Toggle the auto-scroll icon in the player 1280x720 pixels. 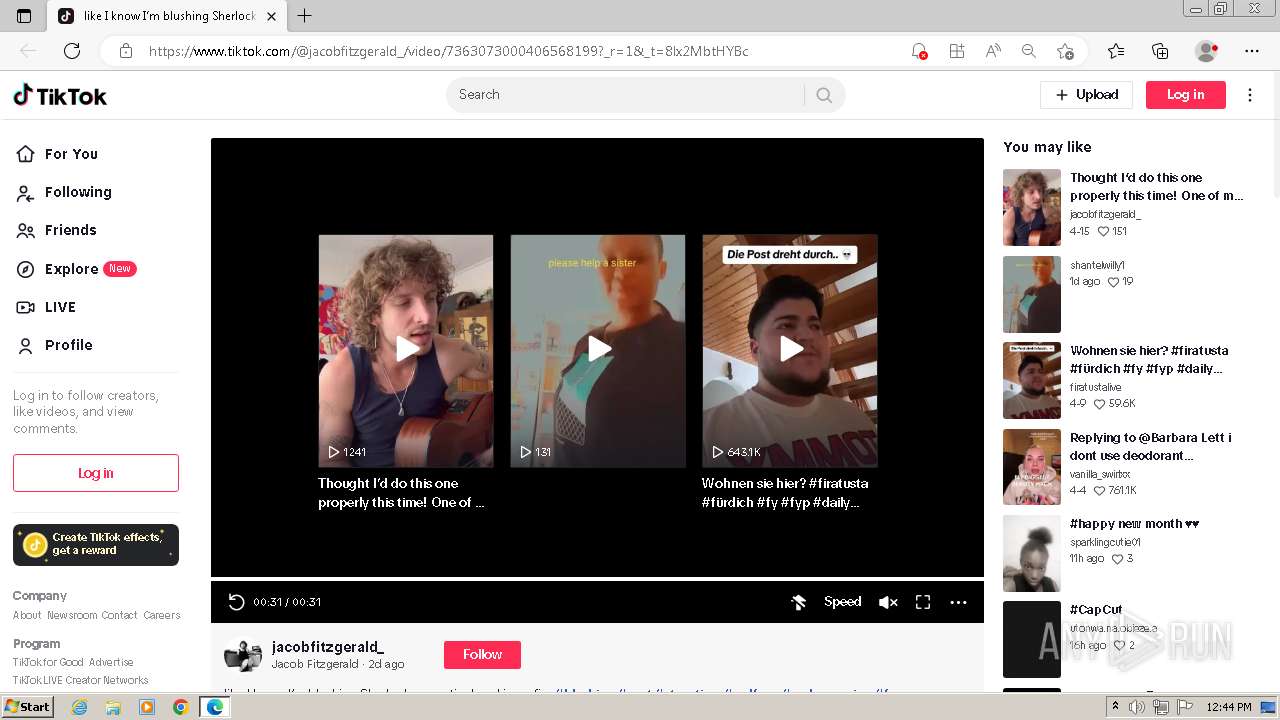(799, 602)
